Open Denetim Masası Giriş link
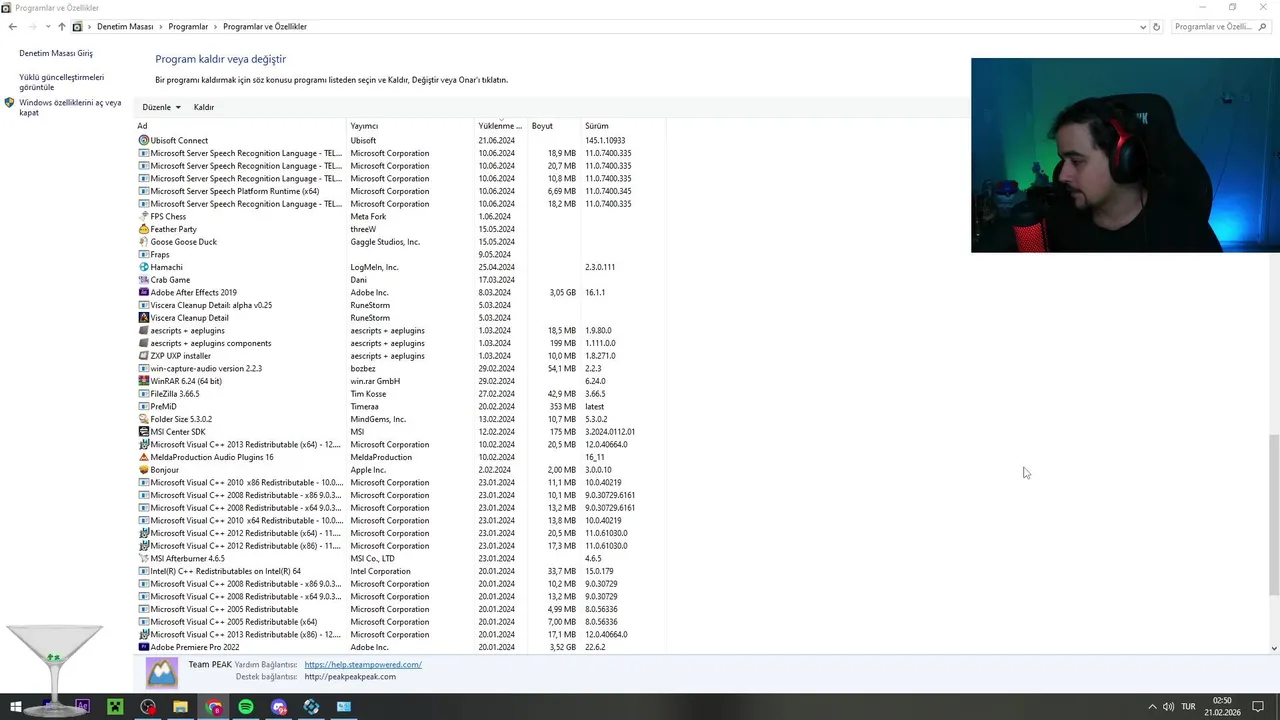Screen dimensions: 1280x720 pos(56,53)
